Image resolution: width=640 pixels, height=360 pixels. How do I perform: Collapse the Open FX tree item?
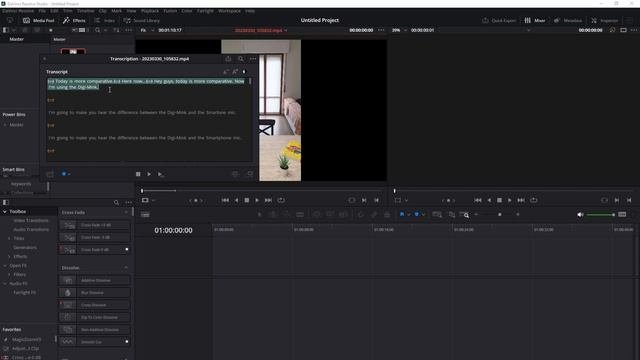coord(5,266)
